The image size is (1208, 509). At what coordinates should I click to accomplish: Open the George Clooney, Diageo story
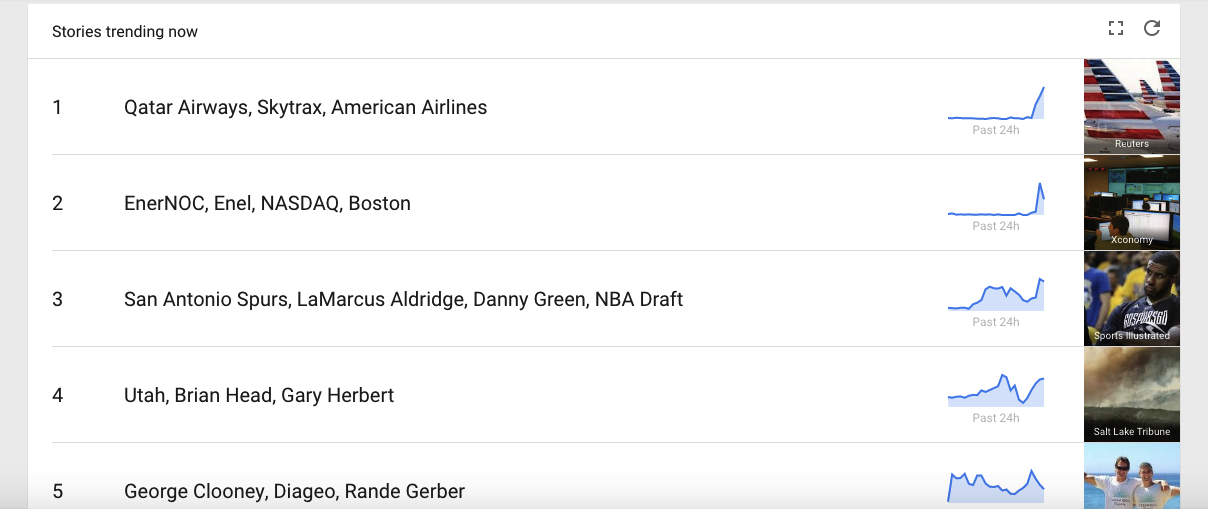(x=294, y=491)
